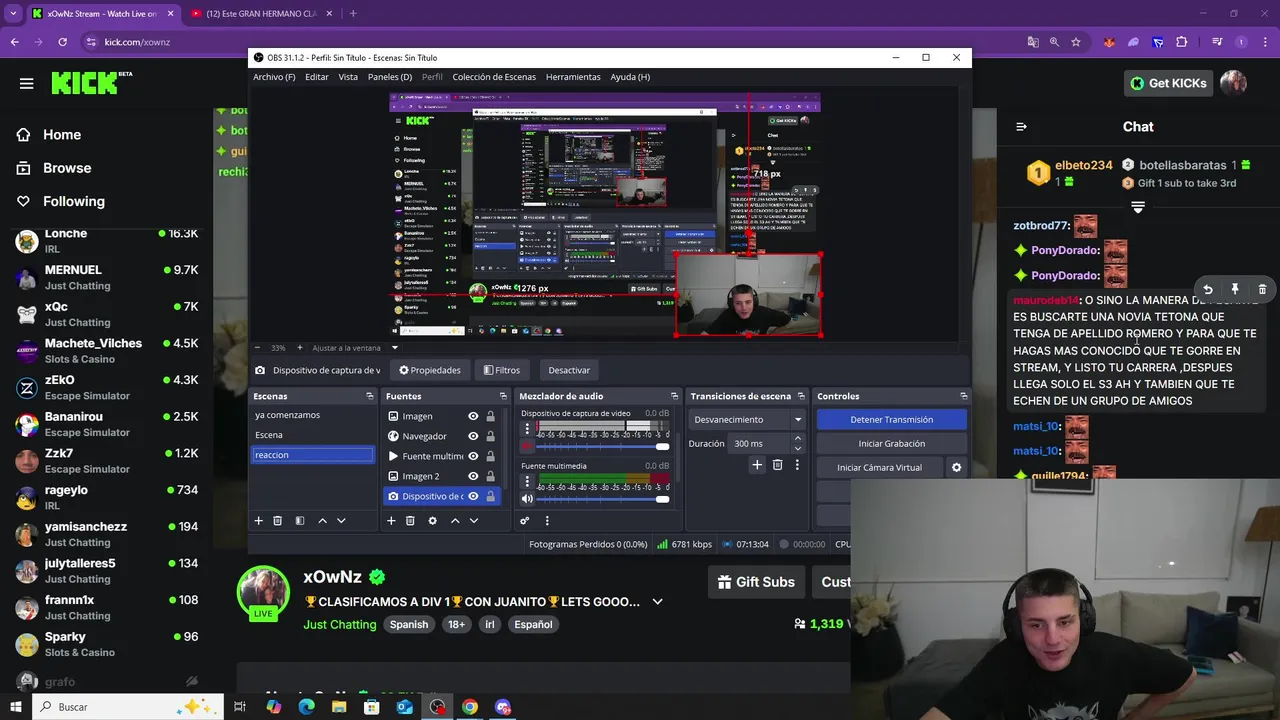Open Vista menu in OBS

pyautogui.click(x=348, y=77)
